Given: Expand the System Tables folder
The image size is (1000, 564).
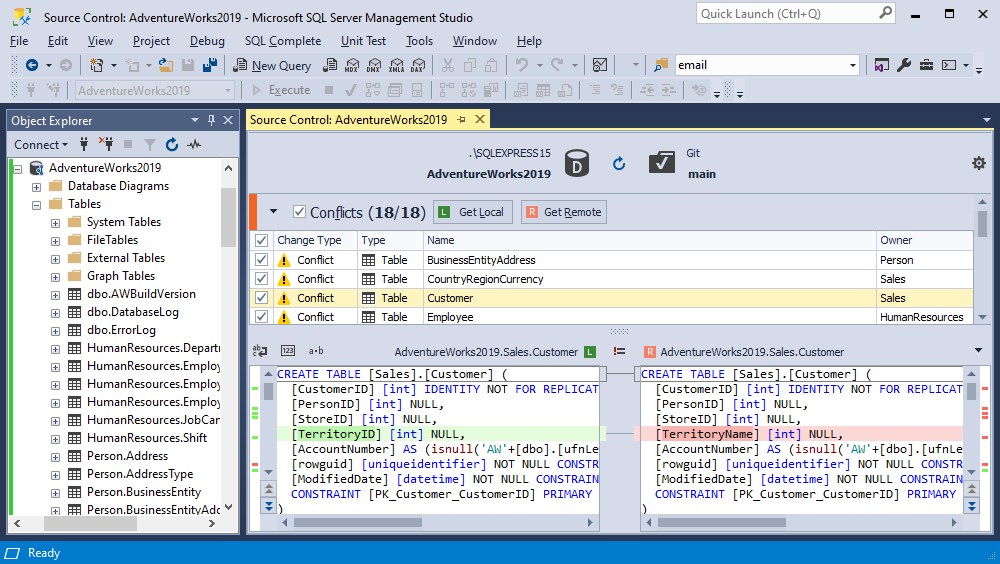Looking at the screenshot, I should (x=55, y=223).
